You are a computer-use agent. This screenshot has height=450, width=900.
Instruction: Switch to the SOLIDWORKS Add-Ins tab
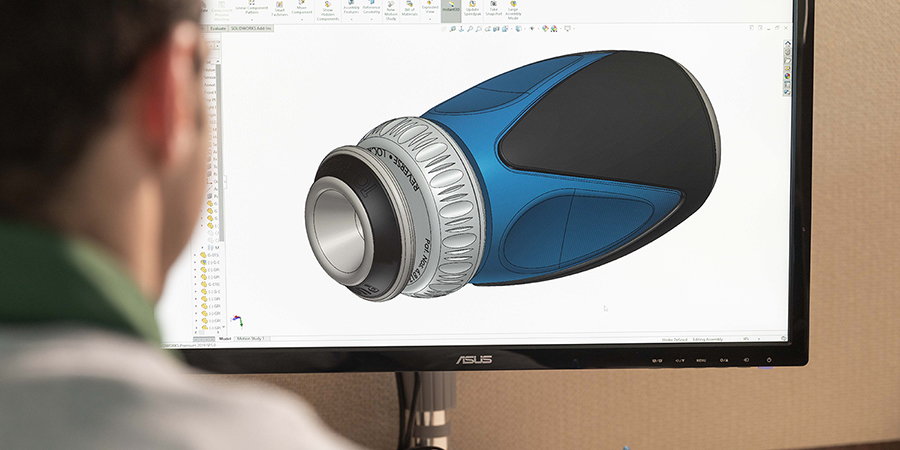[x=251, y=28]
